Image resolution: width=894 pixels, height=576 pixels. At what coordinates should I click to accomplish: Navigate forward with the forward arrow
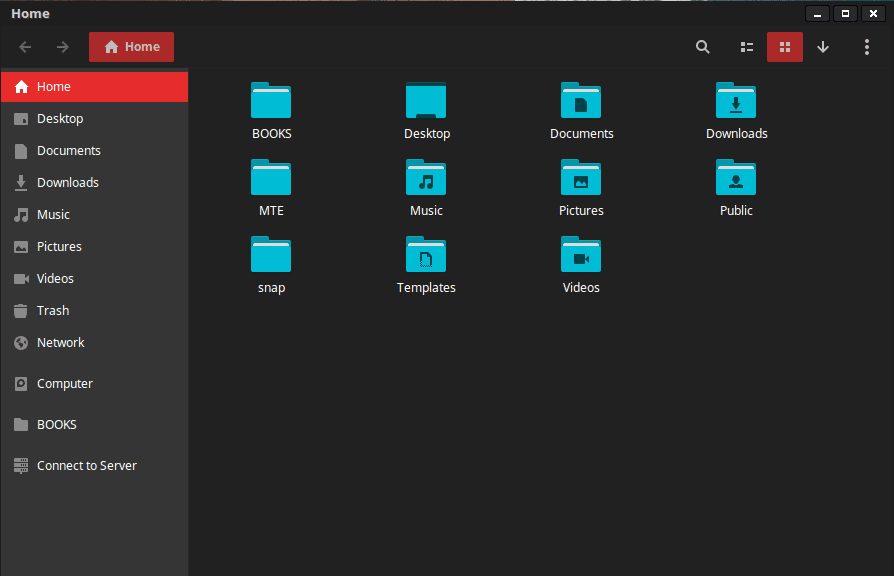pos(62,46)
